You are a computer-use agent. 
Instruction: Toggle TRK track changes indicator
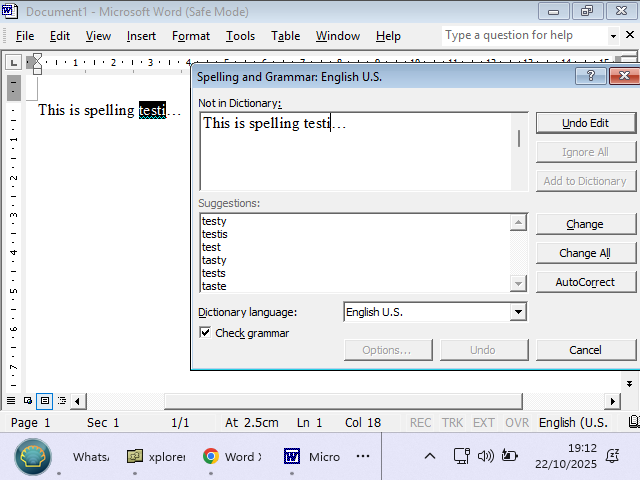click(452, 422)
